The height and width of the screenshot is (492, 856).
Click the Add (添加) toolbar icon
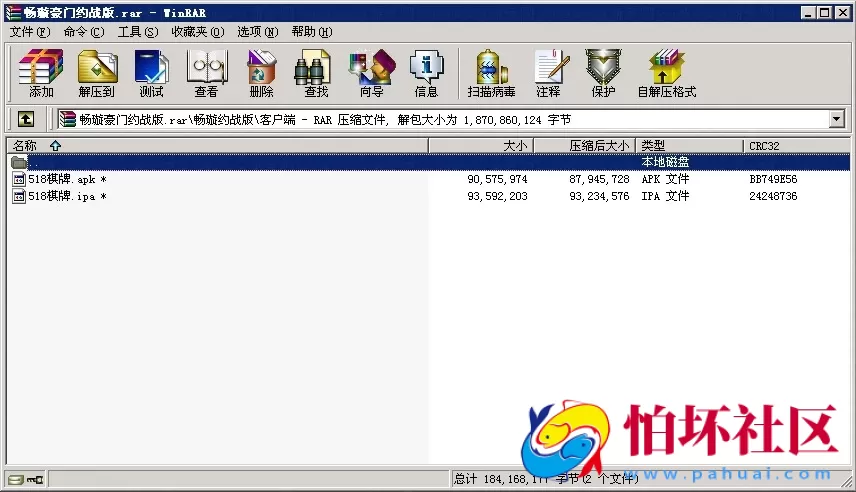tap(41, 73)
